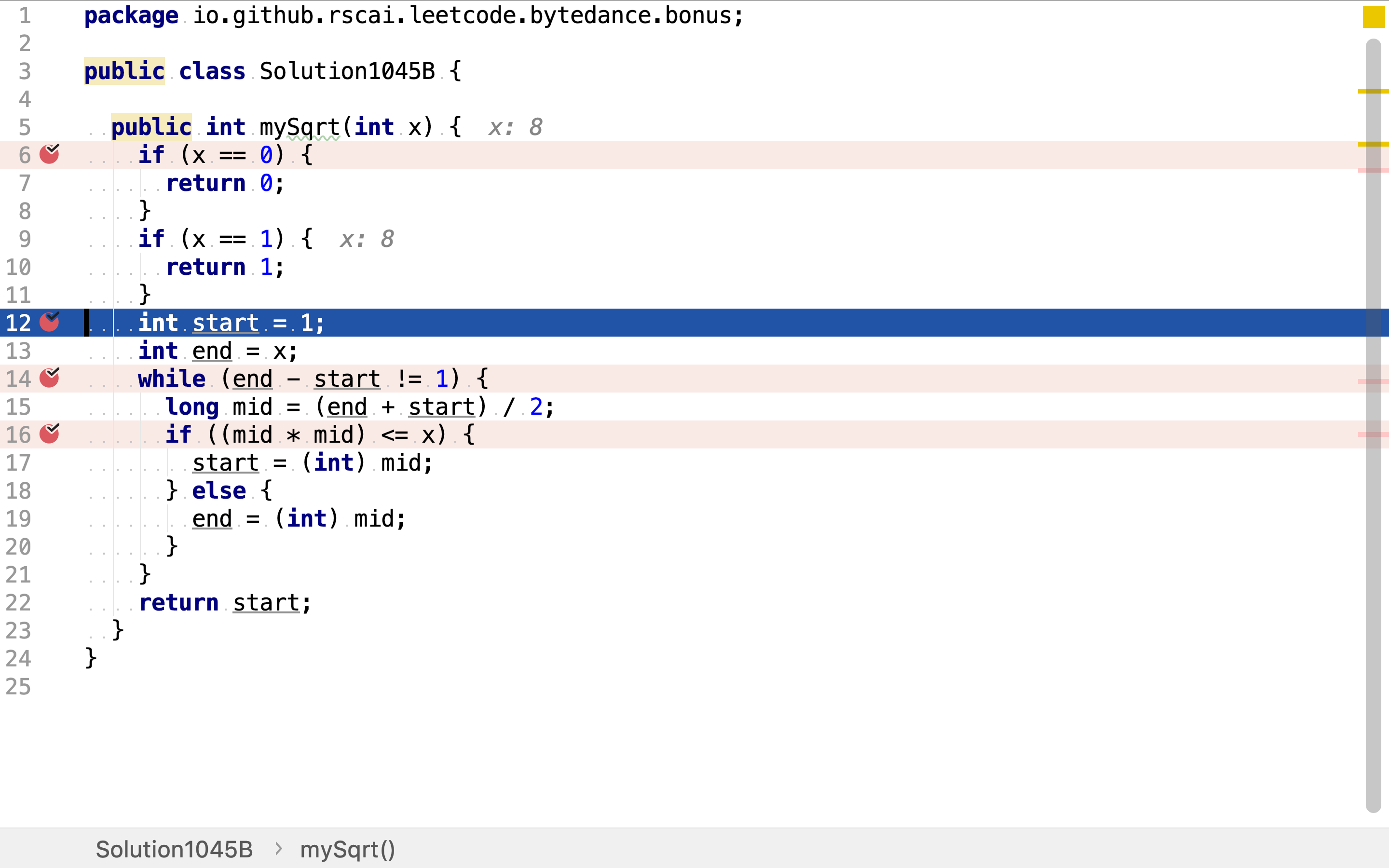Toggle the breakpoint on line 6

coord(49,154)
